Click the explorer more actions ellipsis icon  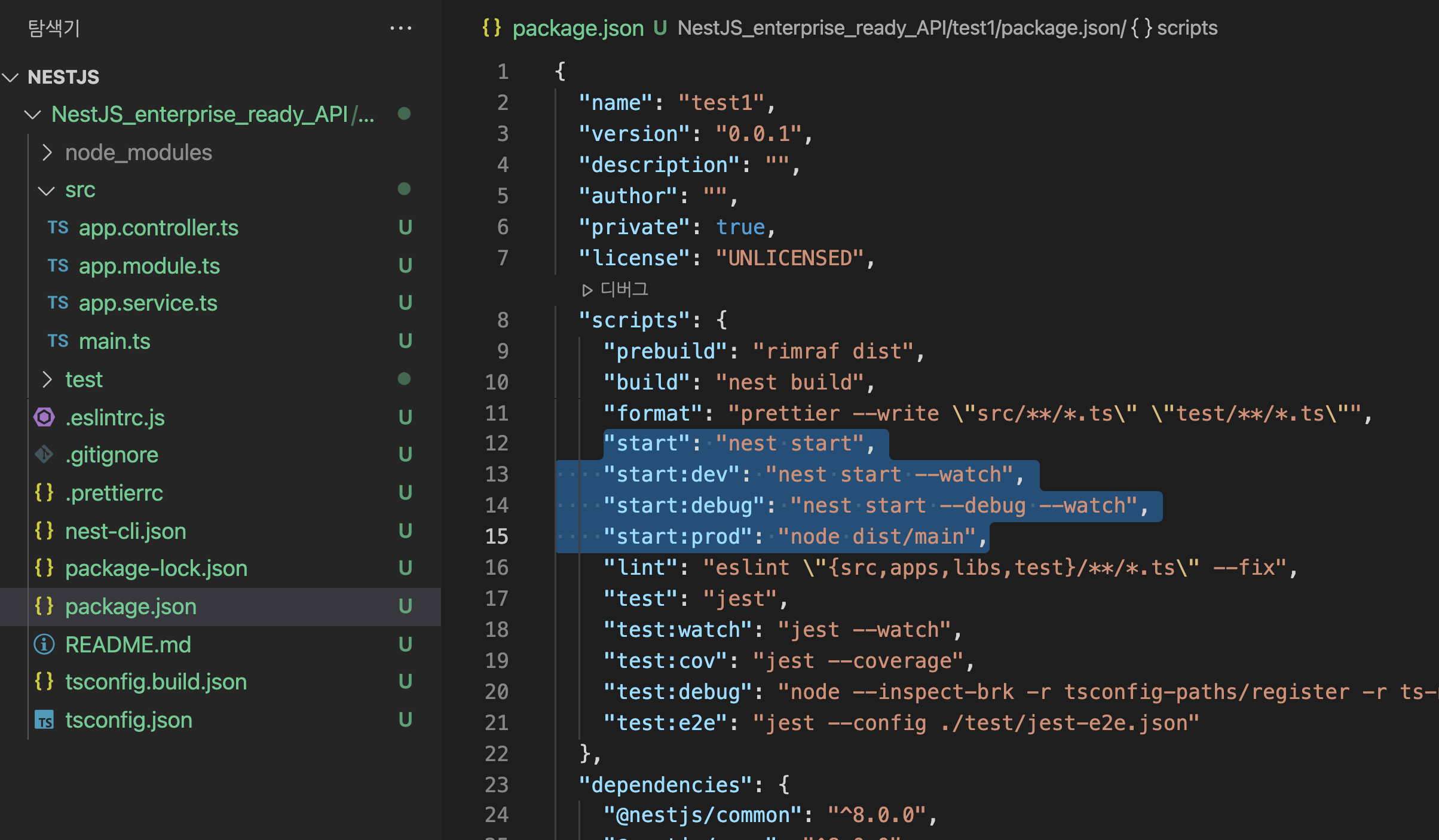[400, 28]
